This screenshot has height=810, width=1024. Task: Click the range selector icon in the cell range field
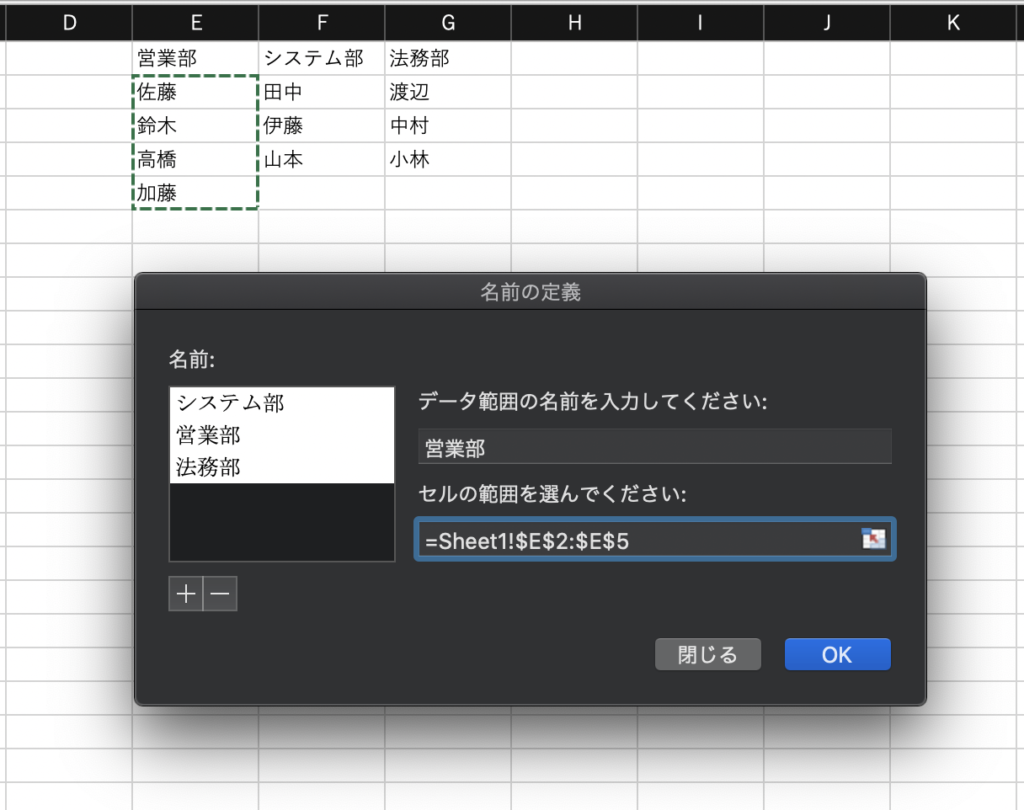pos(873,539)
